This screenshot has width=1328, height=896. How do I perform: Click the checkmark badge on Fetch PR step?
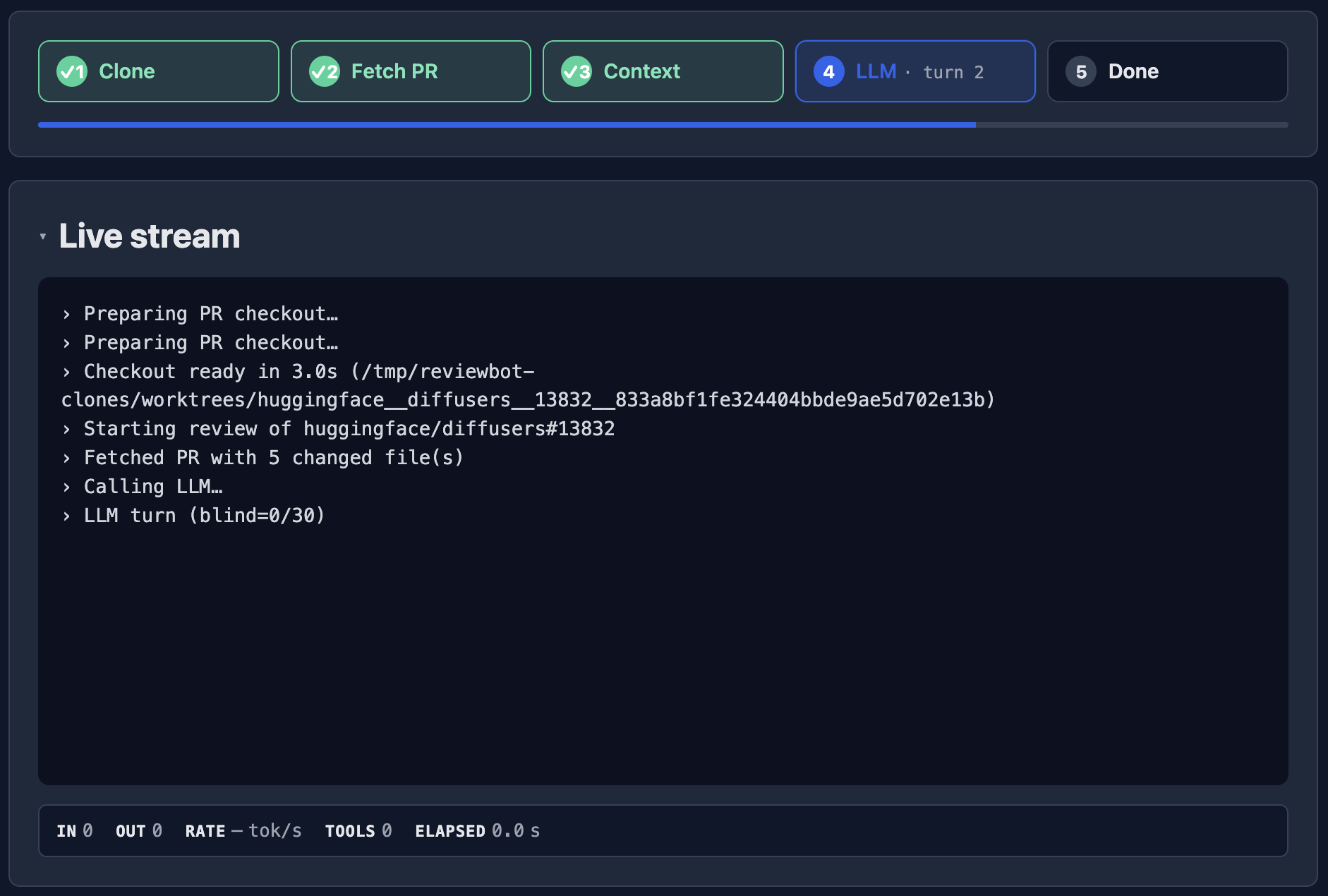[325, 71]
